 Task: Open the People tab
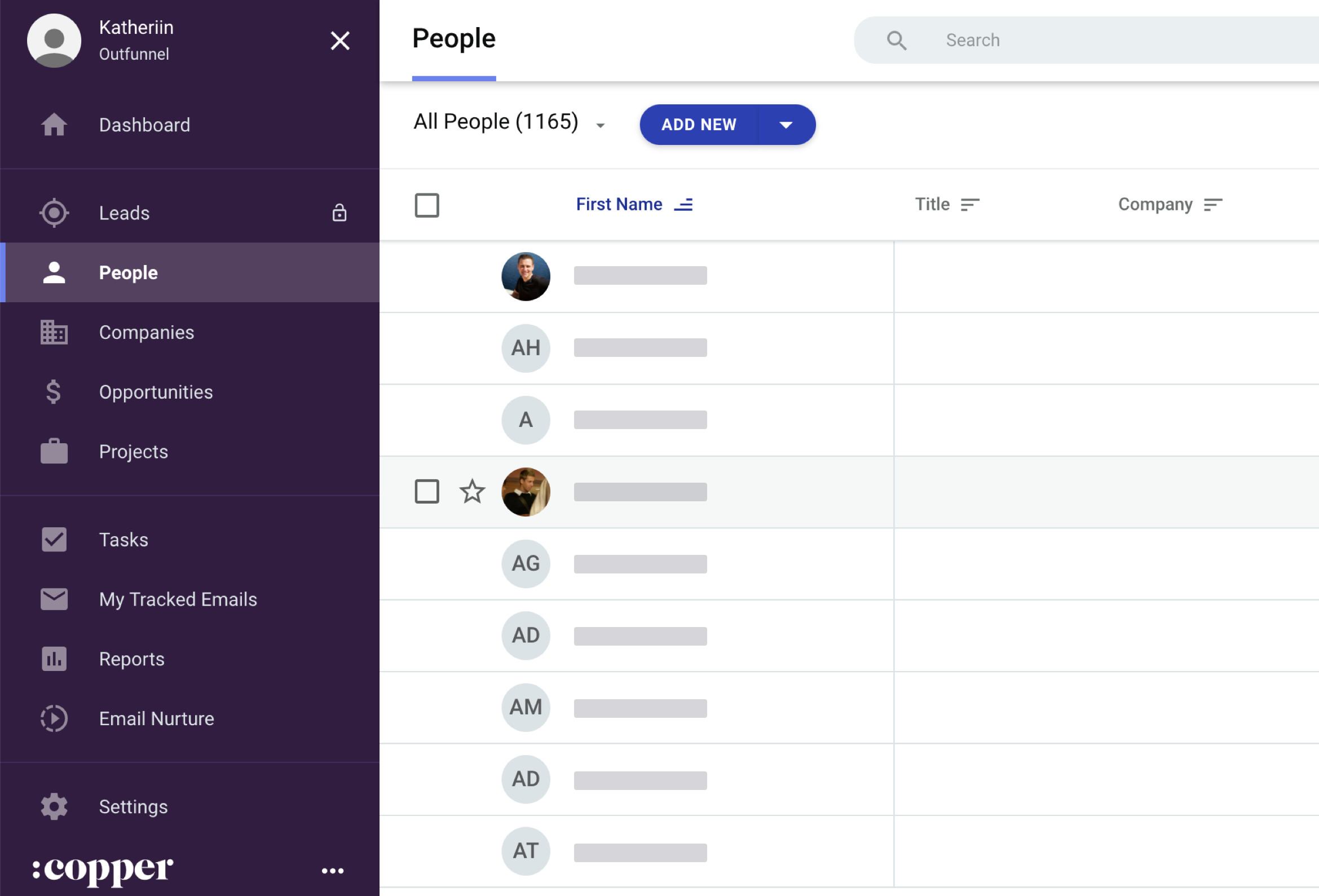click(128, 272)
